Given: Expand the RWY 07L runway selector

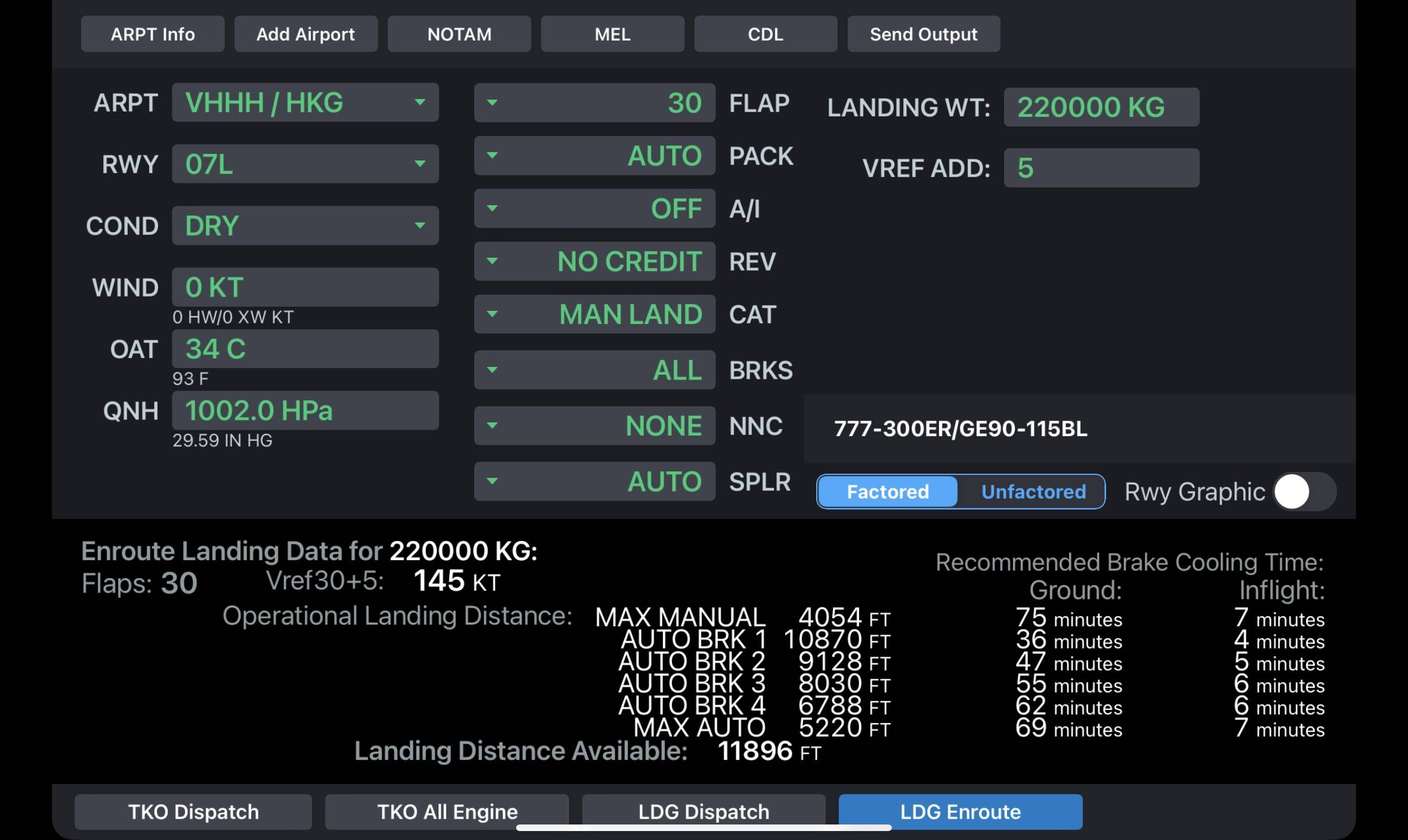Looking at the screenshot, I should tap(420, 164).
